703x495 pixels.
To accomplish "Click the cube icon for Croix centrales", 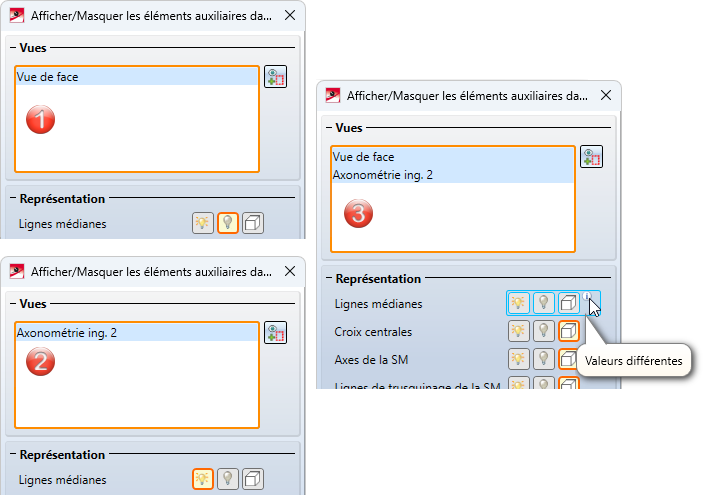I will 569,331.
